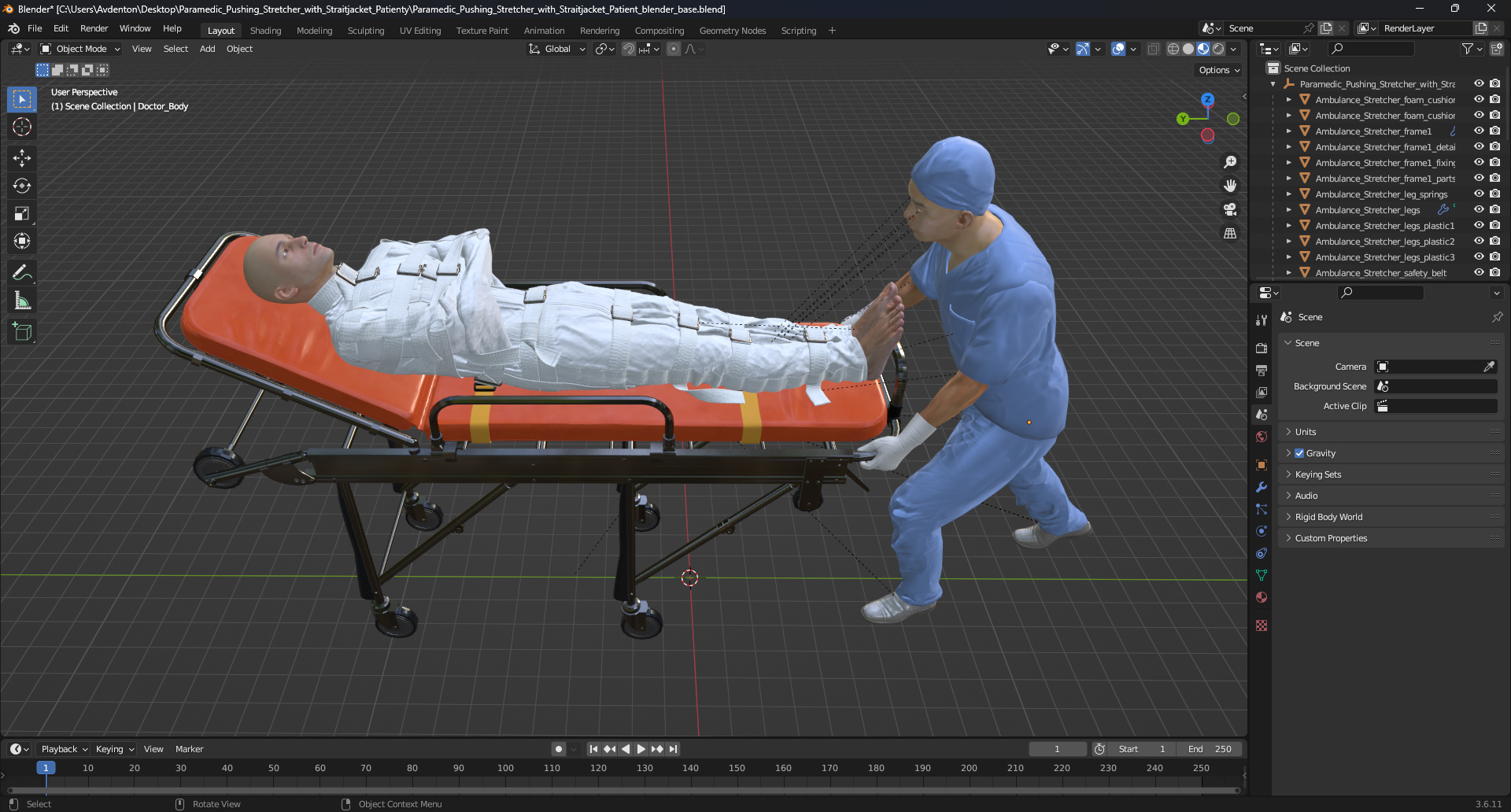Select the Add Cube tool
The height and width of the screenshot is (812, 1511).
click(22, 332)
